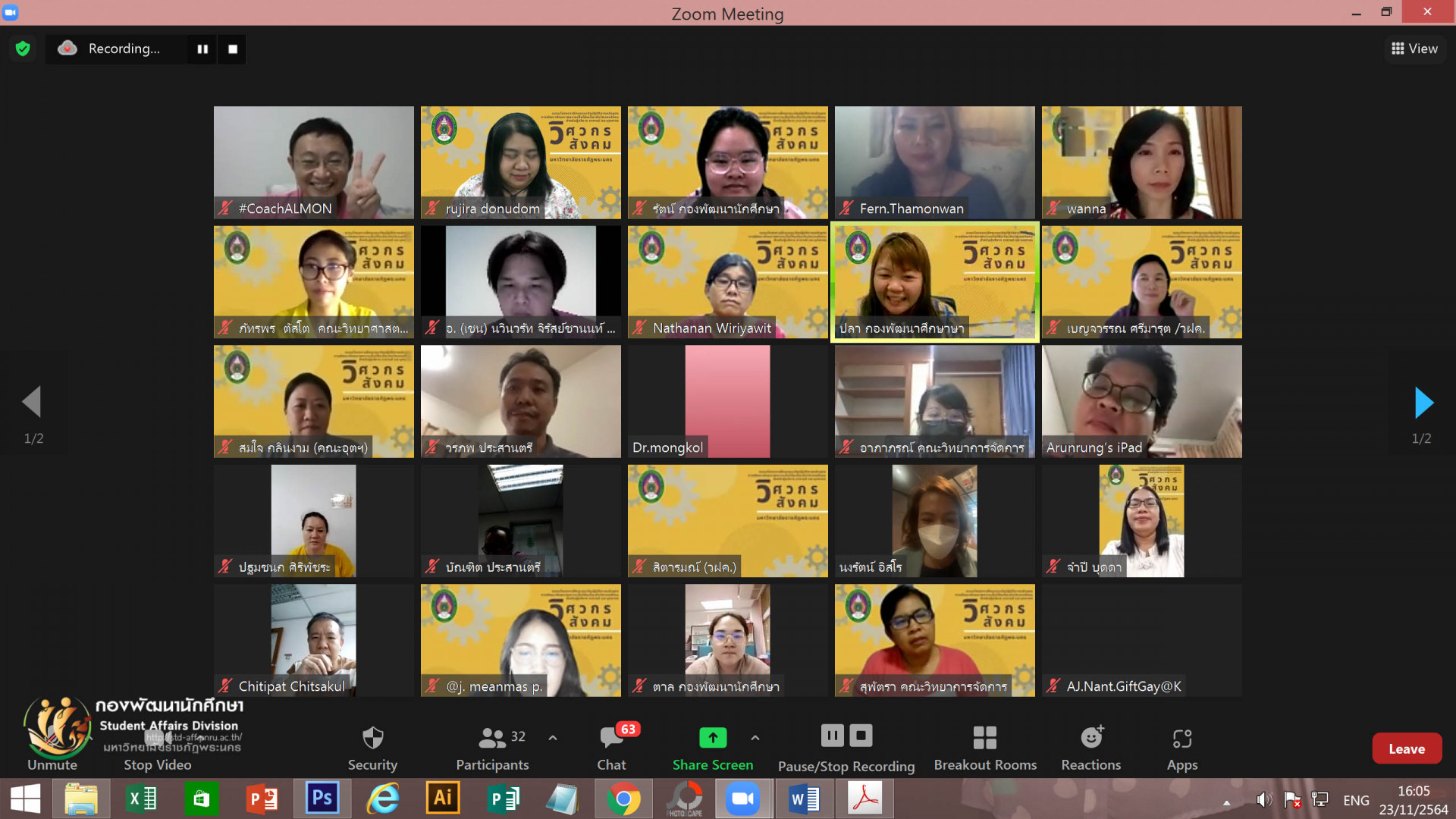The image size is (1456, 819).
Task: Open the View layout dropdown
Action: [1414, 49]
